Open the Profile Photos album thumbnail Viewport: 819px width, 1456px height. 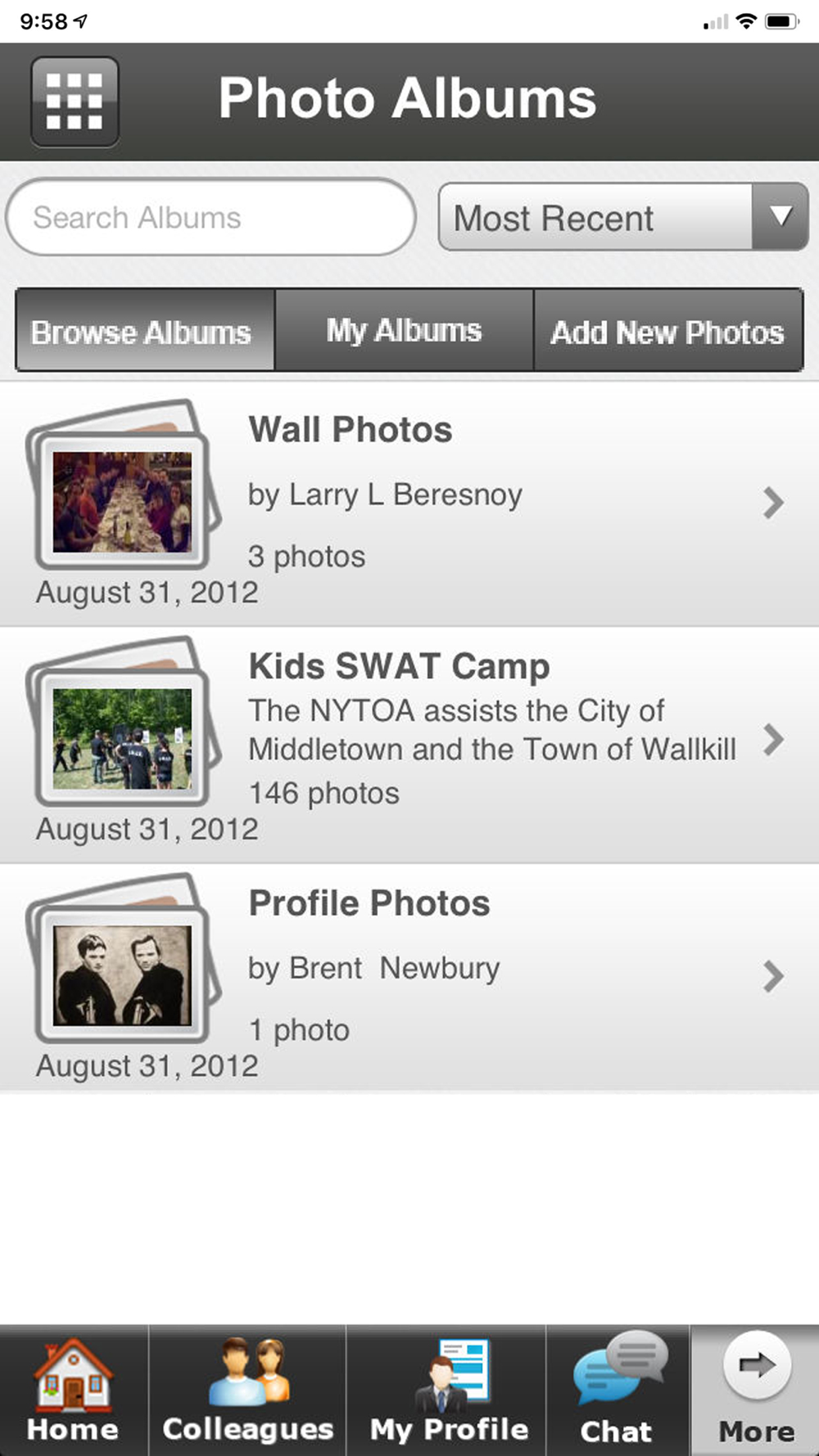(122, 975)
